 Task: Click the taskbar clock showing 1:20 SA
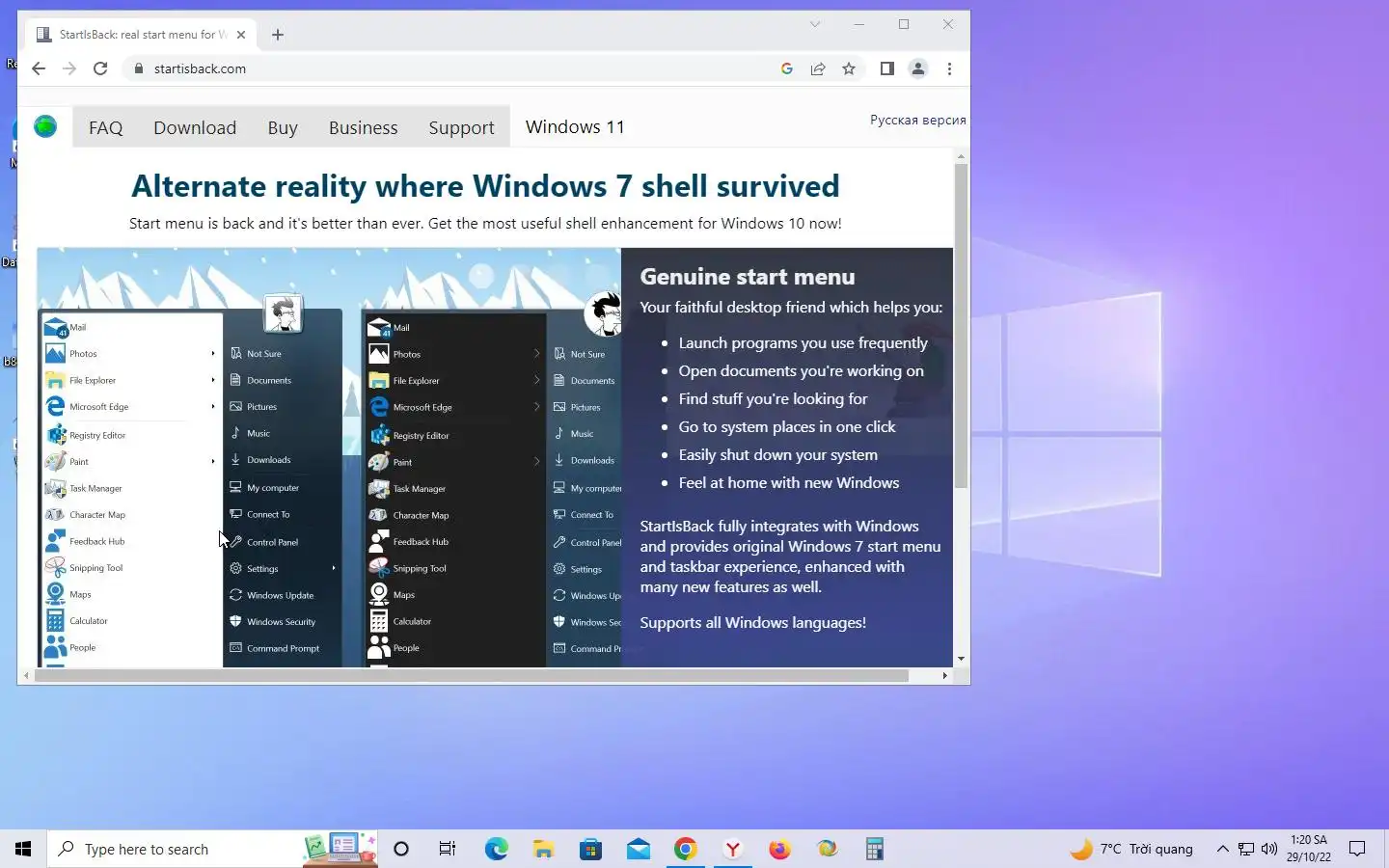1308,849
